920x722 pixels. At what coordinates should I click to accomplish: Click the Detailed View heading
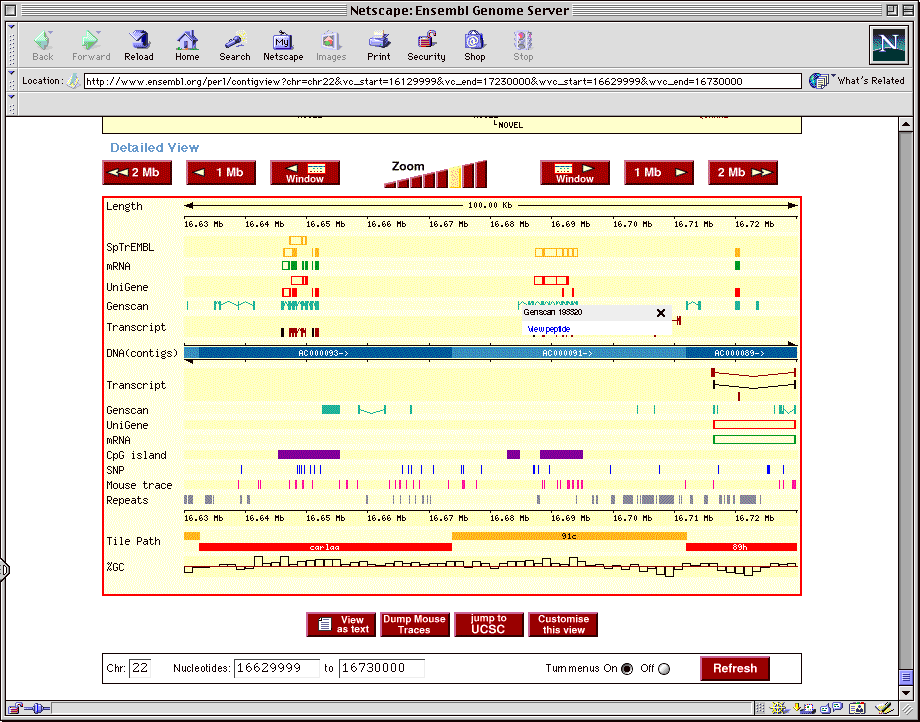coord(154,148)
